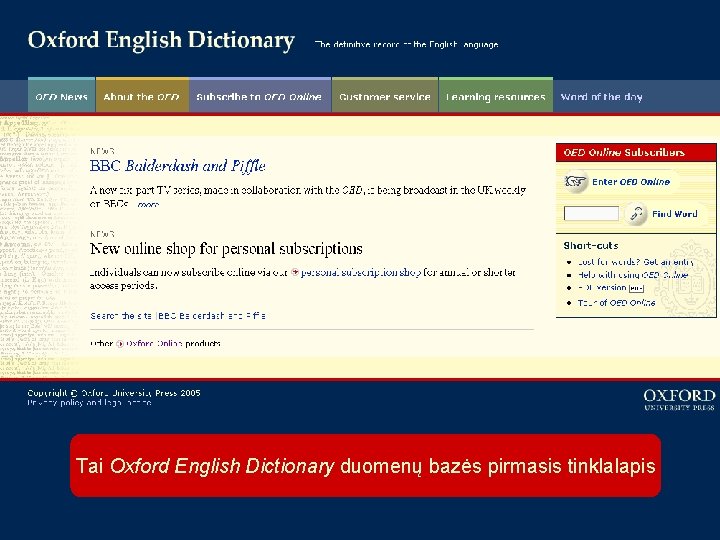Image resolution: width=720 pixels, height=540 pixels.
Task: Click the PDF badge icon
Action: [636, 288]
